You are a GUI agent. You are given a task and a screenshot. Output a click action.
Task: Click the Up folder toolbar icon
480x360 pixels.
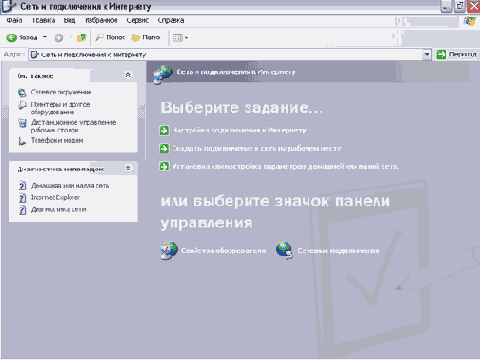coord(81,38)
